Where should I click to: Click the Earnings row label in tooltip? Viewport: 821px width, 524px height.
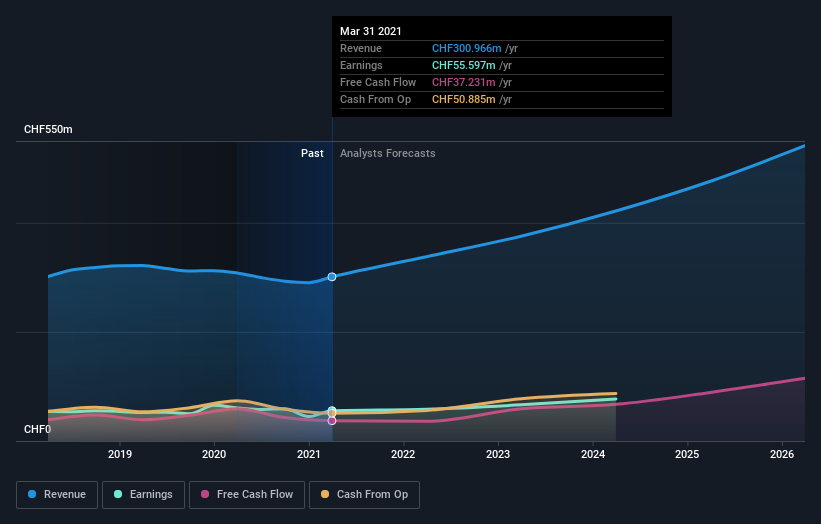click(x=361, y=65)
